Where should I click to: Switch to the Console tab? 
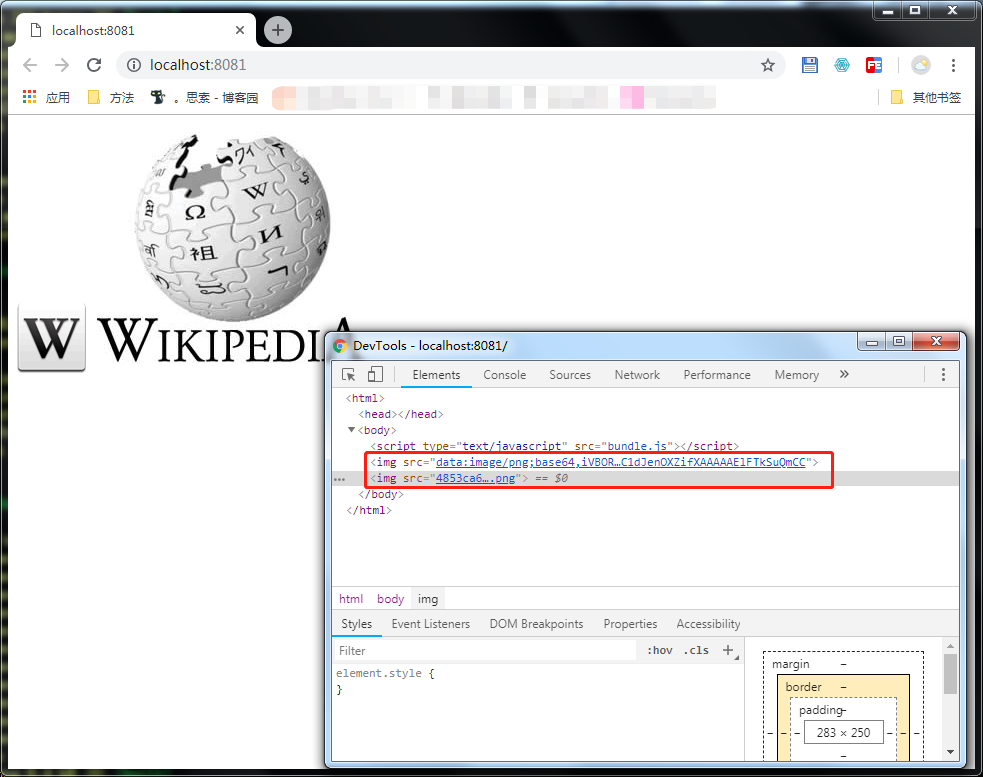click(505, 374)
